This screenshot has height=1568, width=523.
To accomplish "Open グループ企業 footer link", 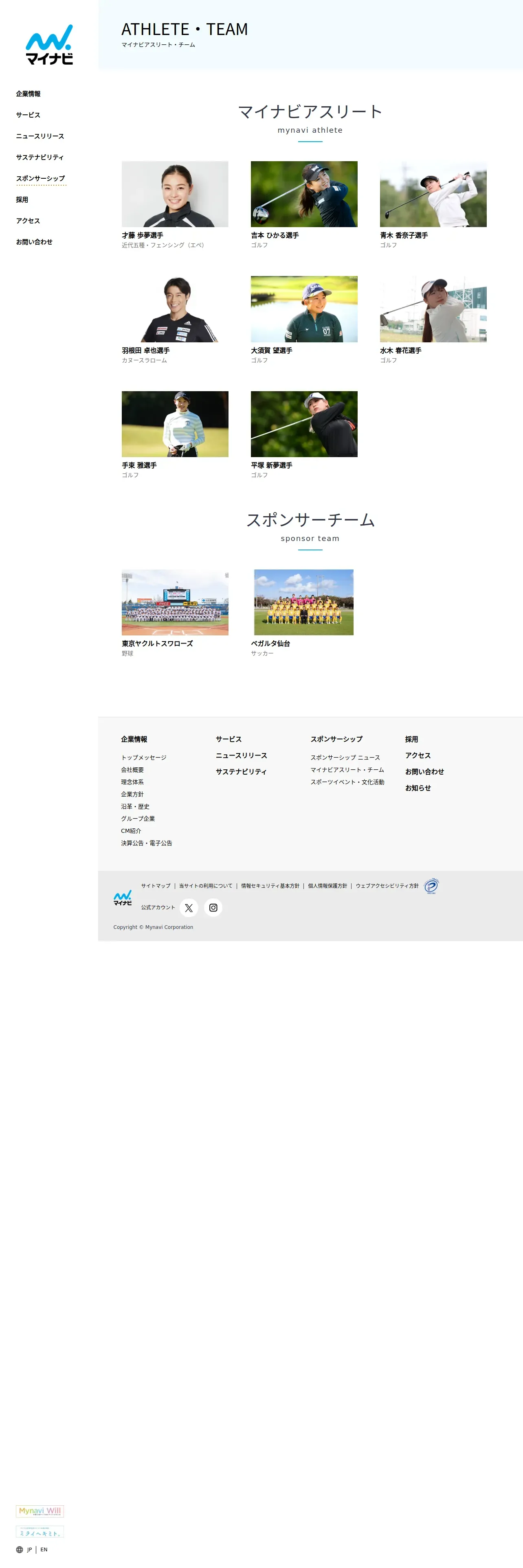I will (x=138, y=819).
